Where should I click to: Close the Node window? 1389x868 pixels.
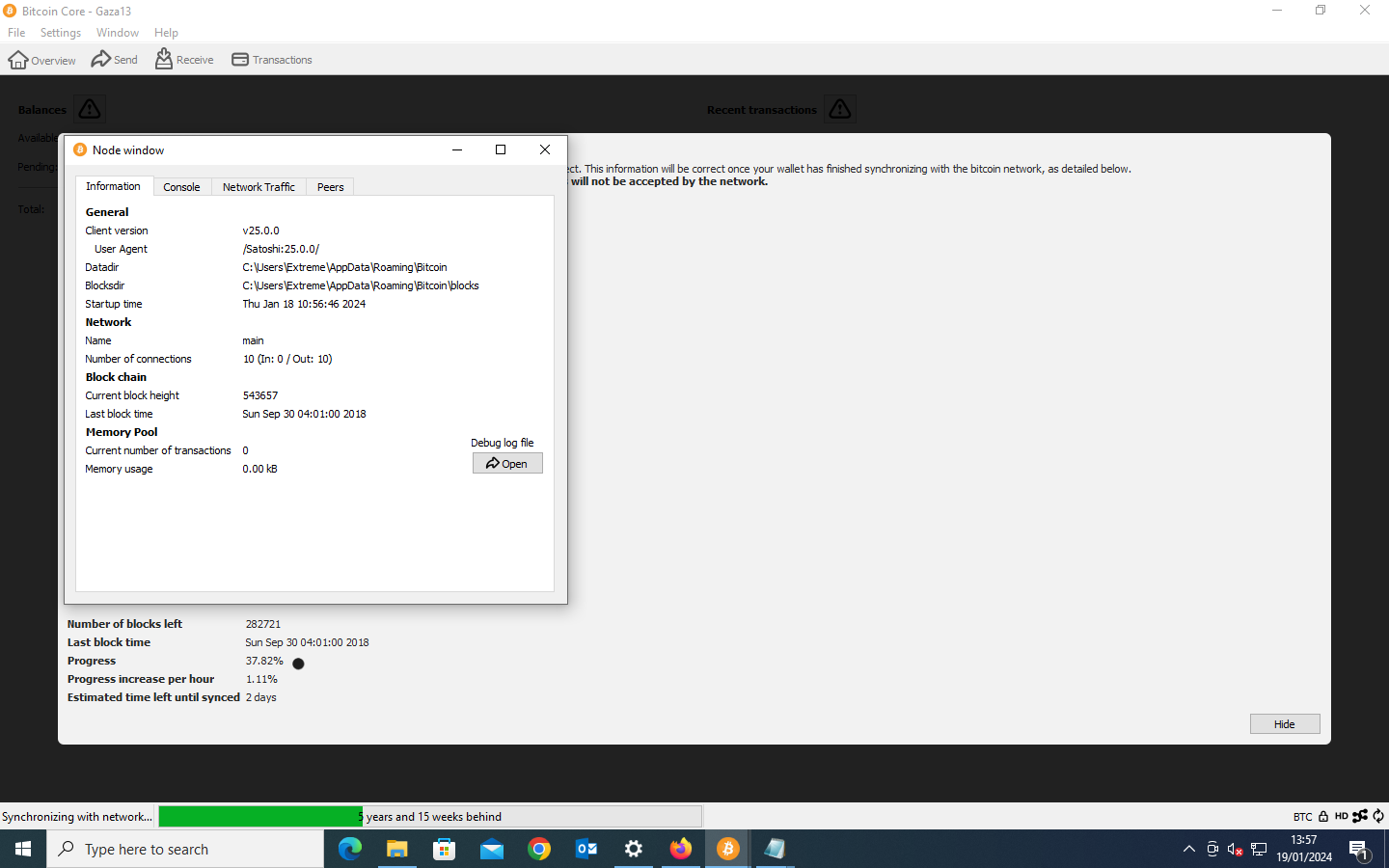pos(545,149)
